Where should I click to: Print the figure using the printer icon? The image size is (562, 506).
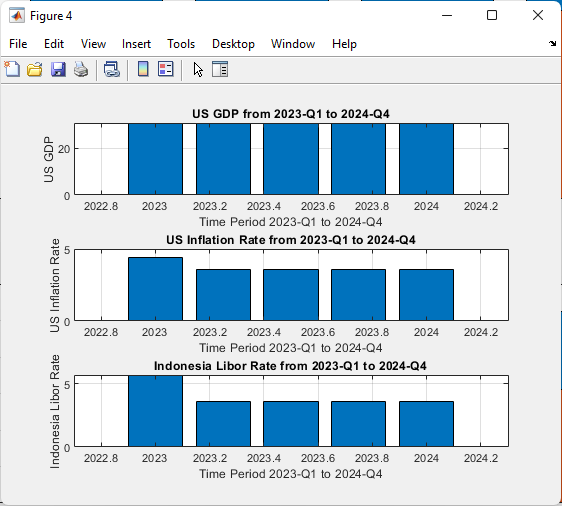click(x=81, y=69)
